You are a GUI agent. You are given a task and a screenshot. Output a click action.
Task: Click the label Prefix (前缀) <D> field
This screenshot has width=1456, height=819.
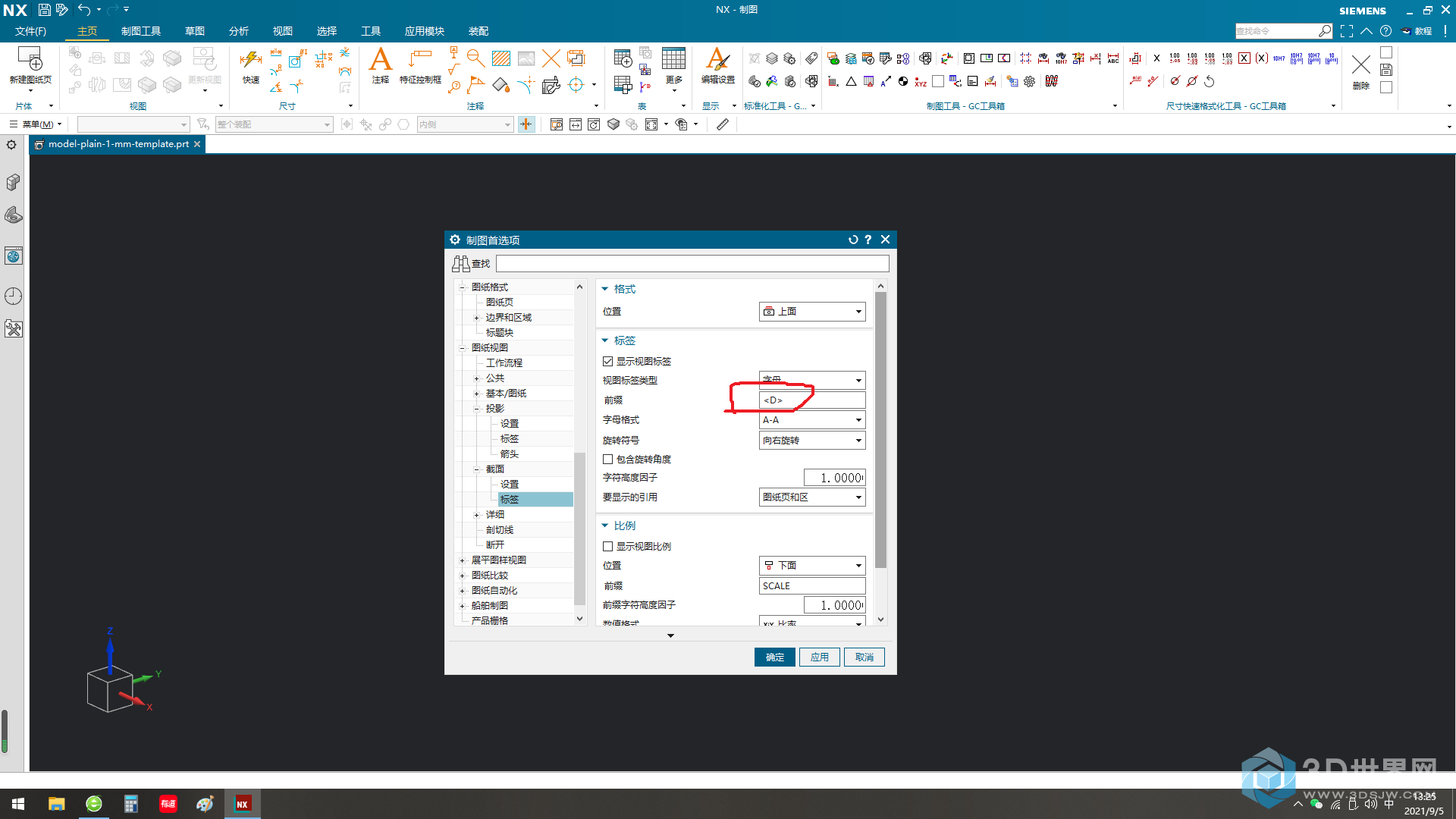coord(812,400)
